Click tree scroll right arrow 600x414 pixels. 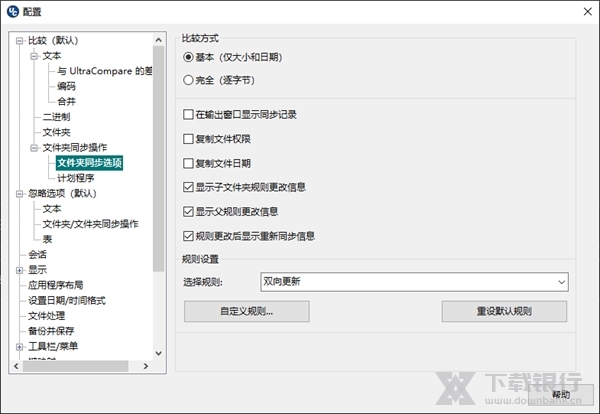(146, 366)
